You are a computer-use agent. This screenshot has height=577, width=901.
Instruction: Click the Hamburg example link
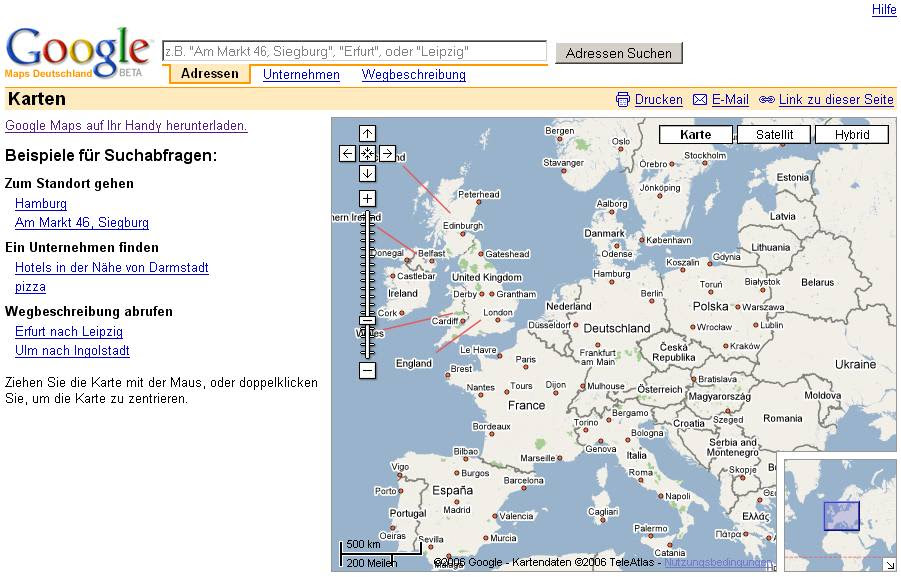point(41,203)
